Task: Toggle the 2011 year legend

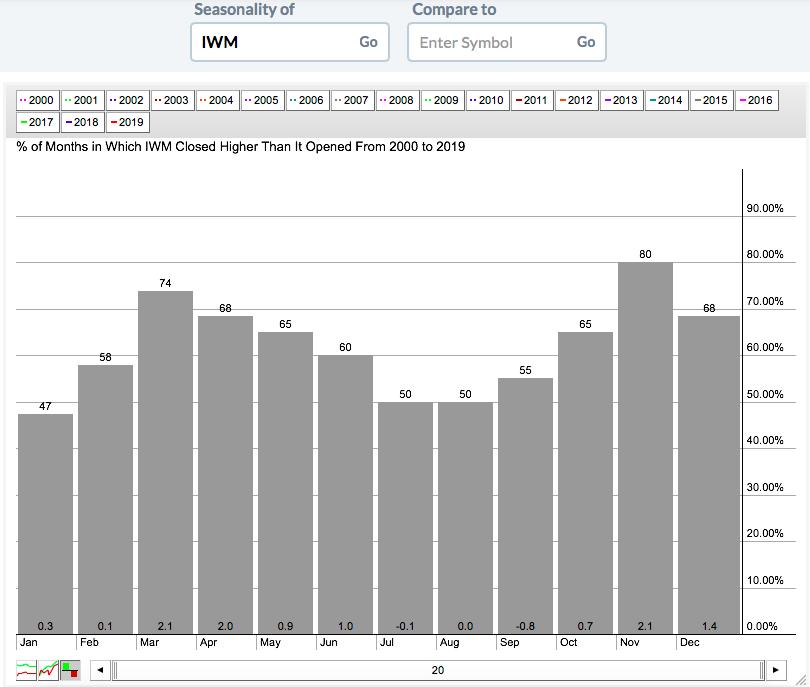Action: tap(532, 100)
